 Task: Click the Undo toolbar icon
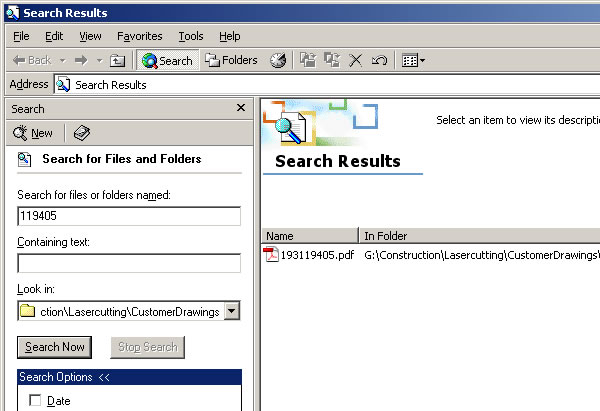[x=379, y=60]
